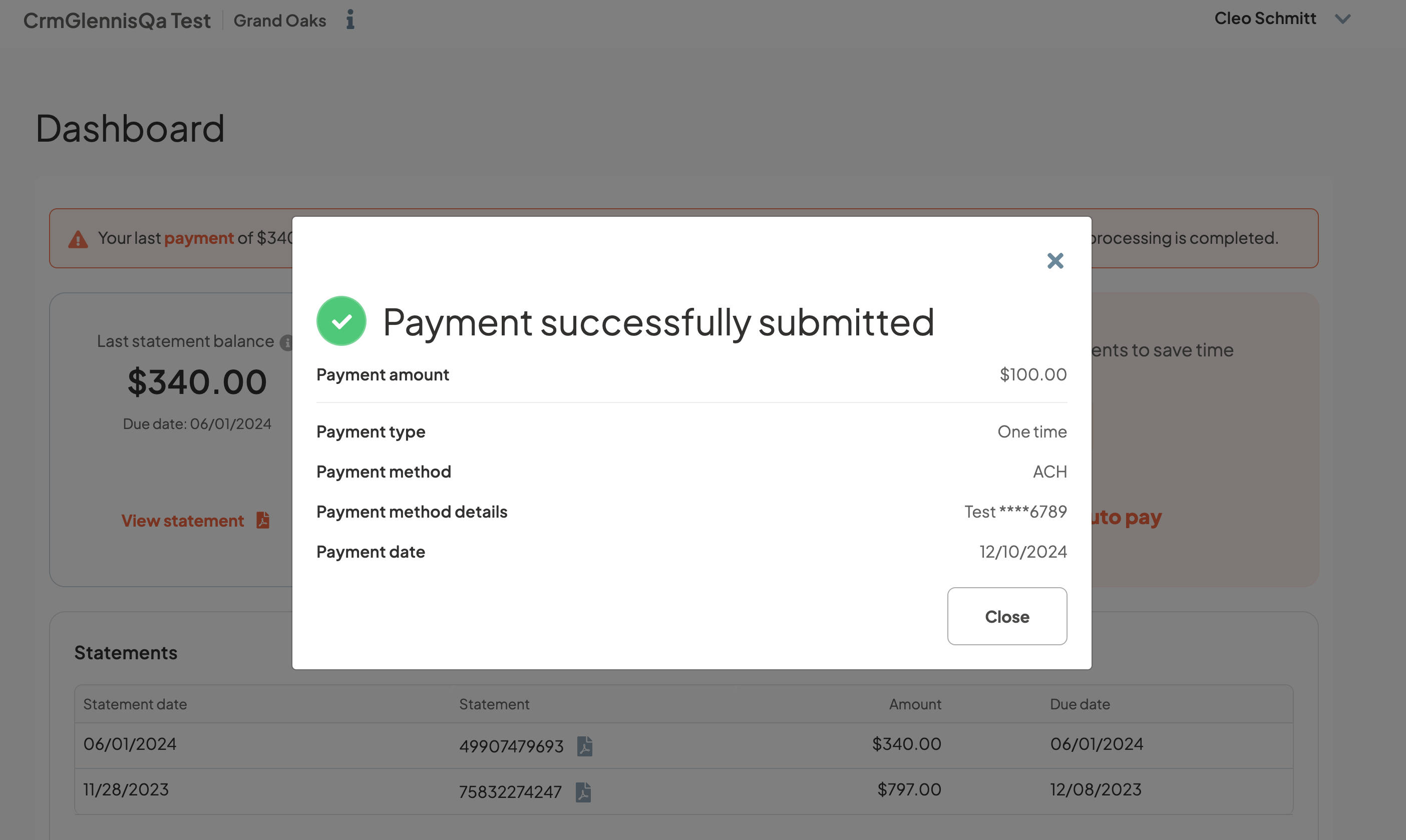Viewport: 1406px width, 840px height.
Task: Click the info icon beside Last statement balance
Action: tap(286, 342)
